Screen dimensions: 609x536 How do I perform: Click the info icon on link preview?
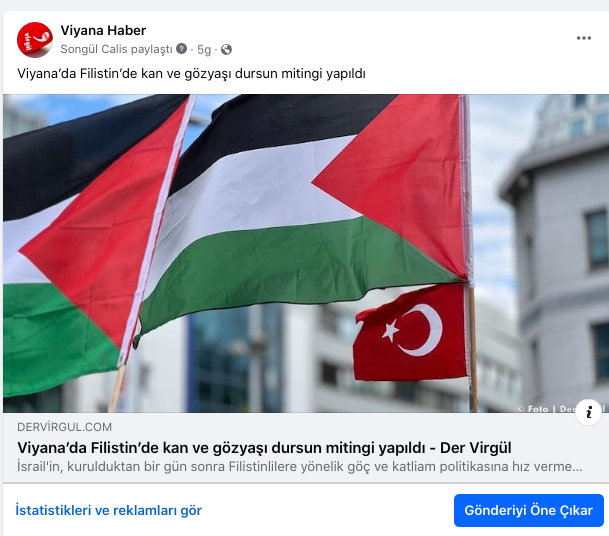point(588,412)
